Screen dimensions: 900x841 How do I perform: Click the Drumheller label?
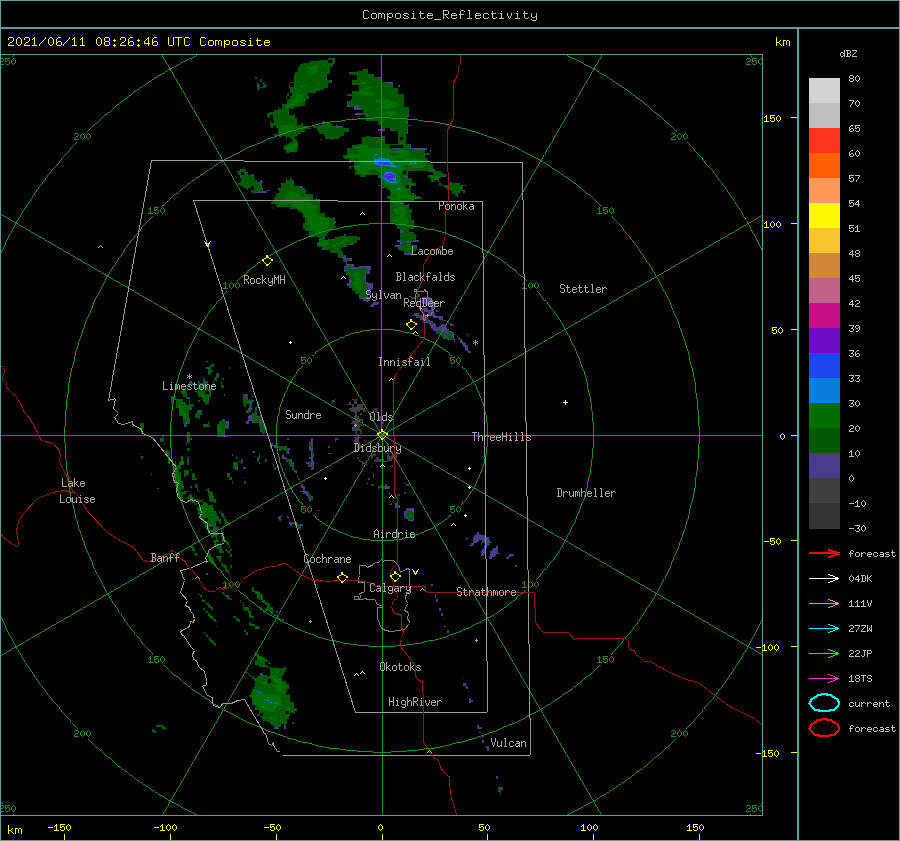(x=586, y=493)
